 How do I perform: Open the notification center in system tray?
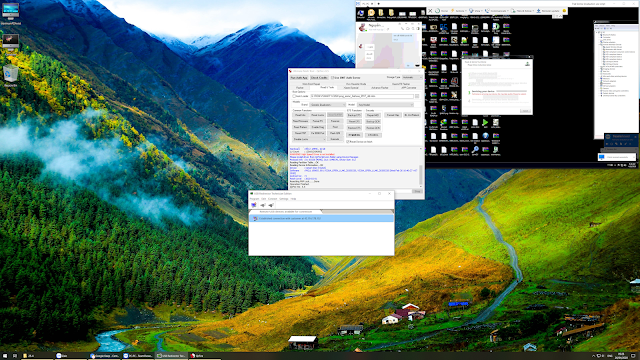click(x=633, y=356)
